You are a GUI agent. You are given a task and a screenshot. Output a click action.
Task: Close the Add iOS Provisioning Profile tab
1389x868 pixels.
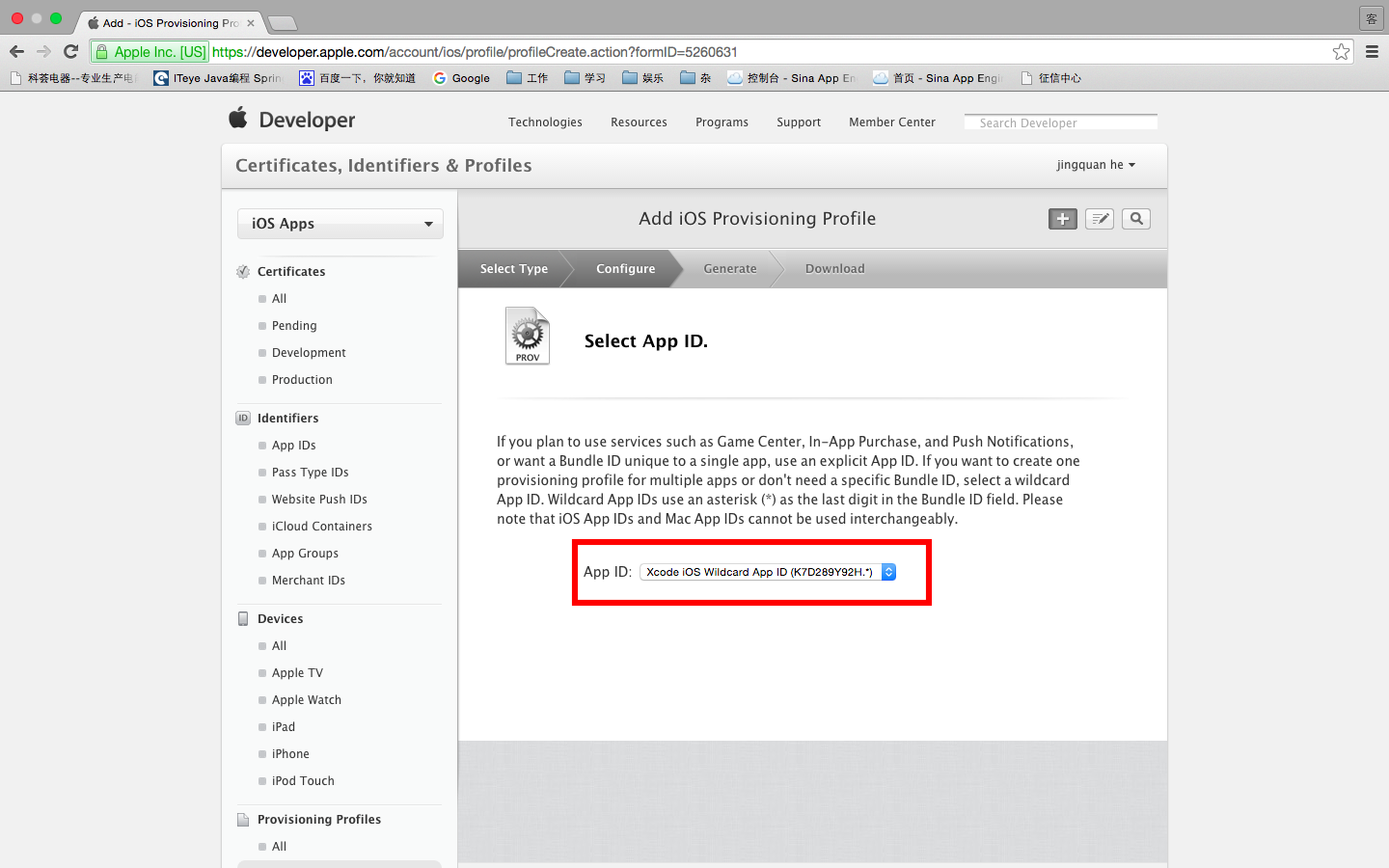coord(251,22)
